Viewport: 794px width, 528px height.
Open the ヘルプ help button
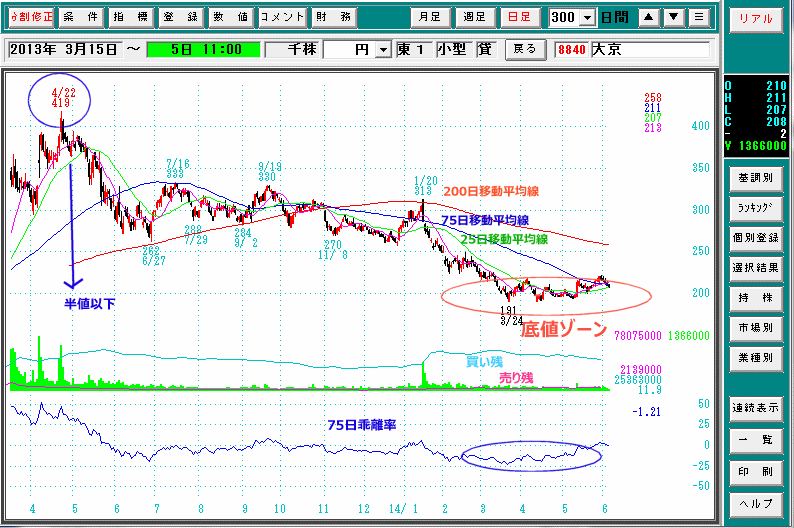[756, 504]
